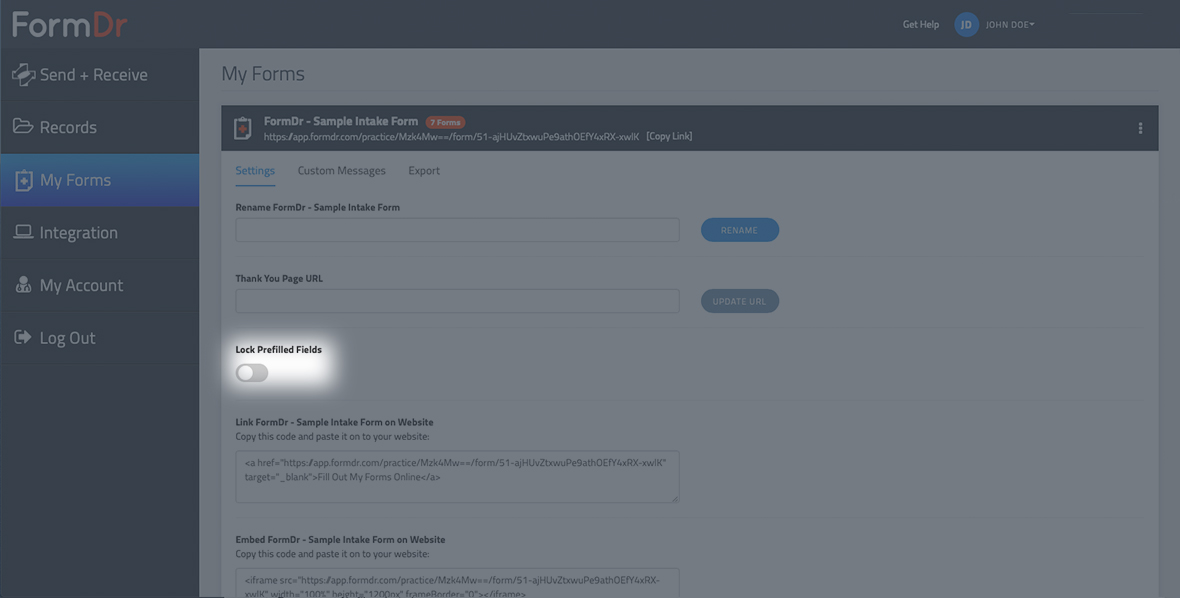Click the RENAME button

pyautogui.click(x=740, y=230)
